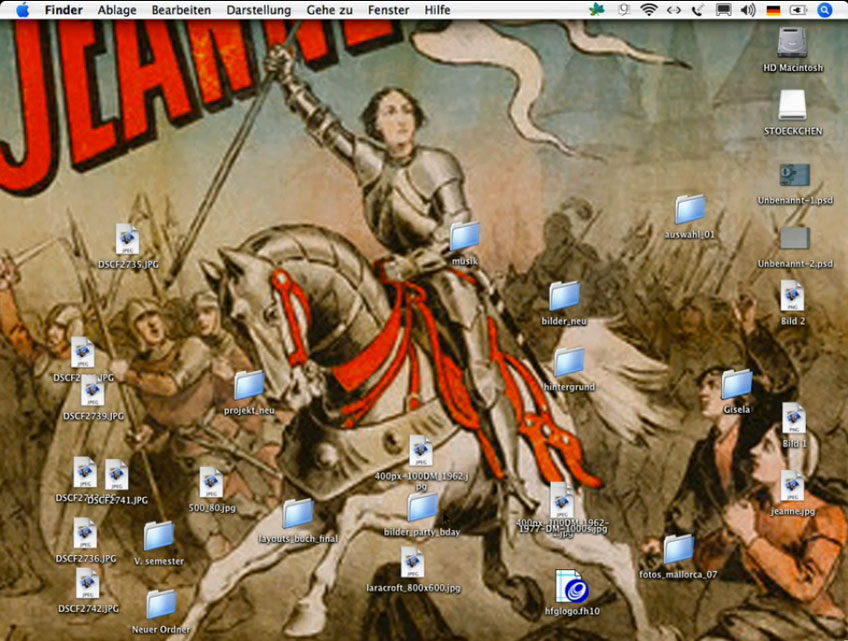The width and height of the screenshot is (848, 641).
Task: Click the Spotlight search magnifier icon
Action: point(825,10)
